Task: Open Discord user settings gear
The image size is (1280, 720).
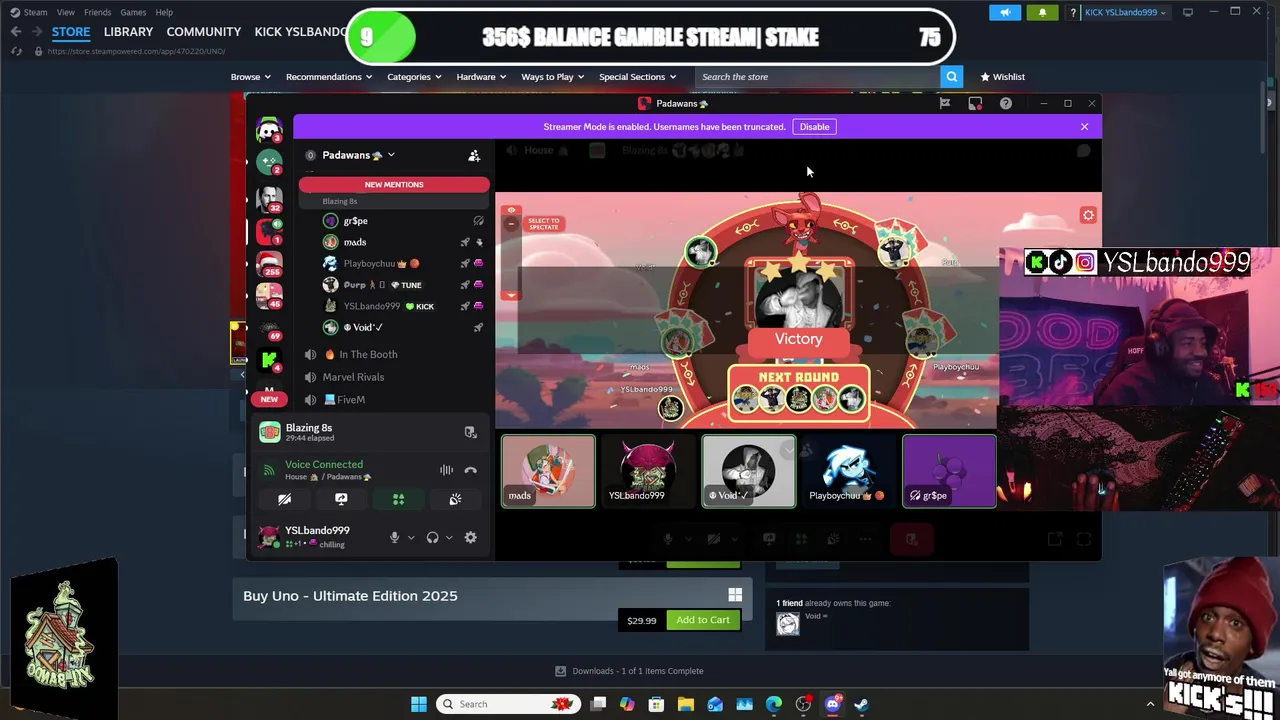Action: click(471, 537)
